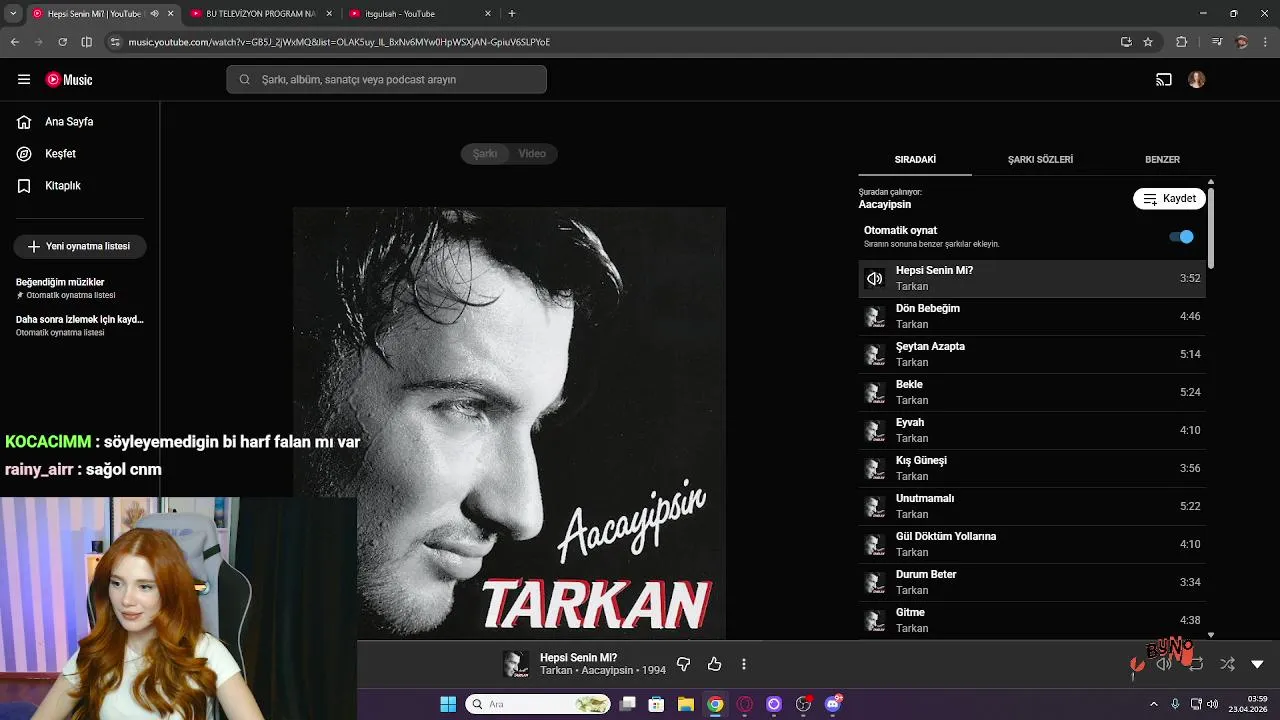
Task: Toggle repeat mode in player bar
Action: [1196, 664]
